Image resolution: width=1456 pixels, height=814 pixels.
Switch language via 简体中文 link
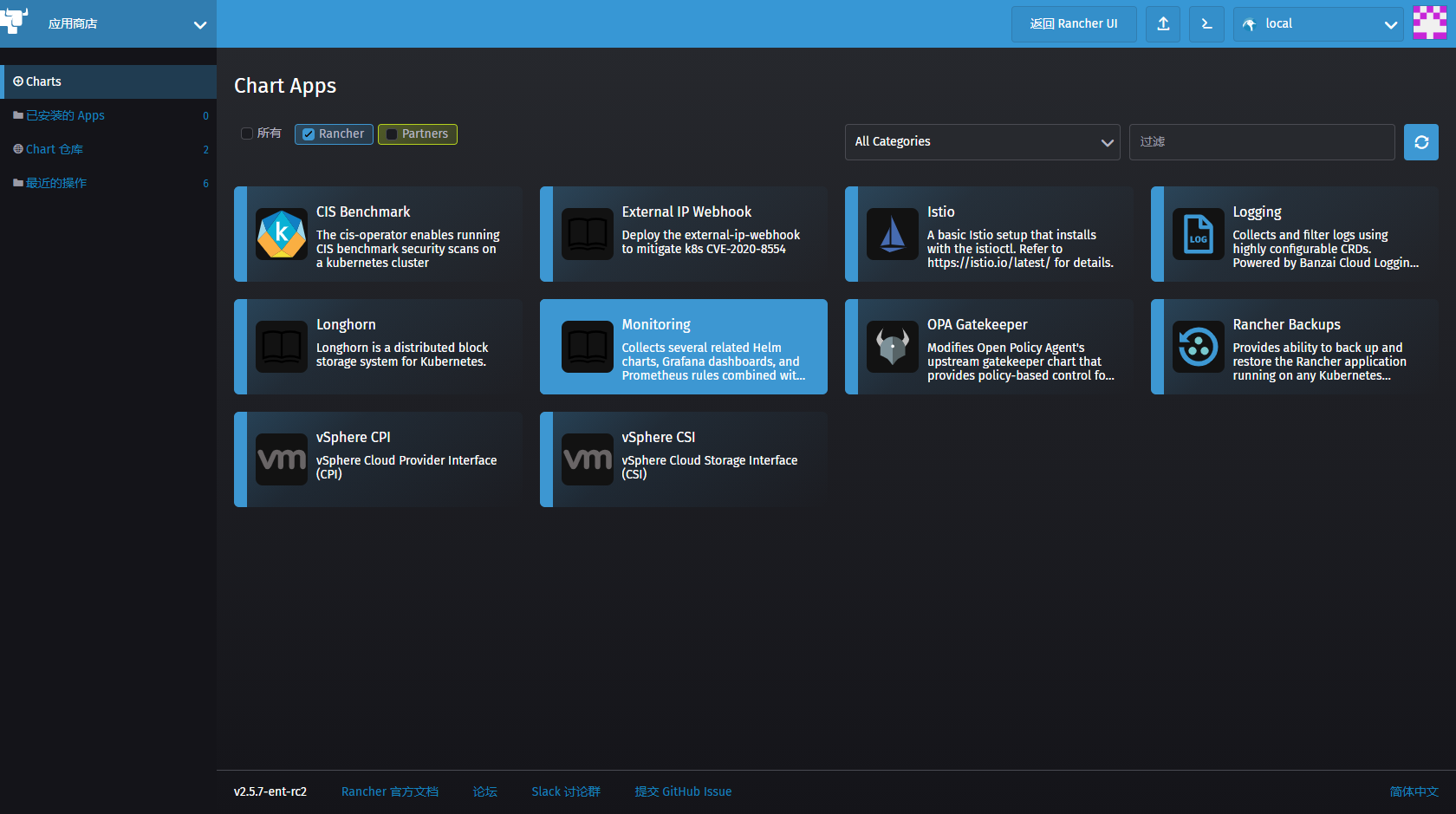point(1414,791)
